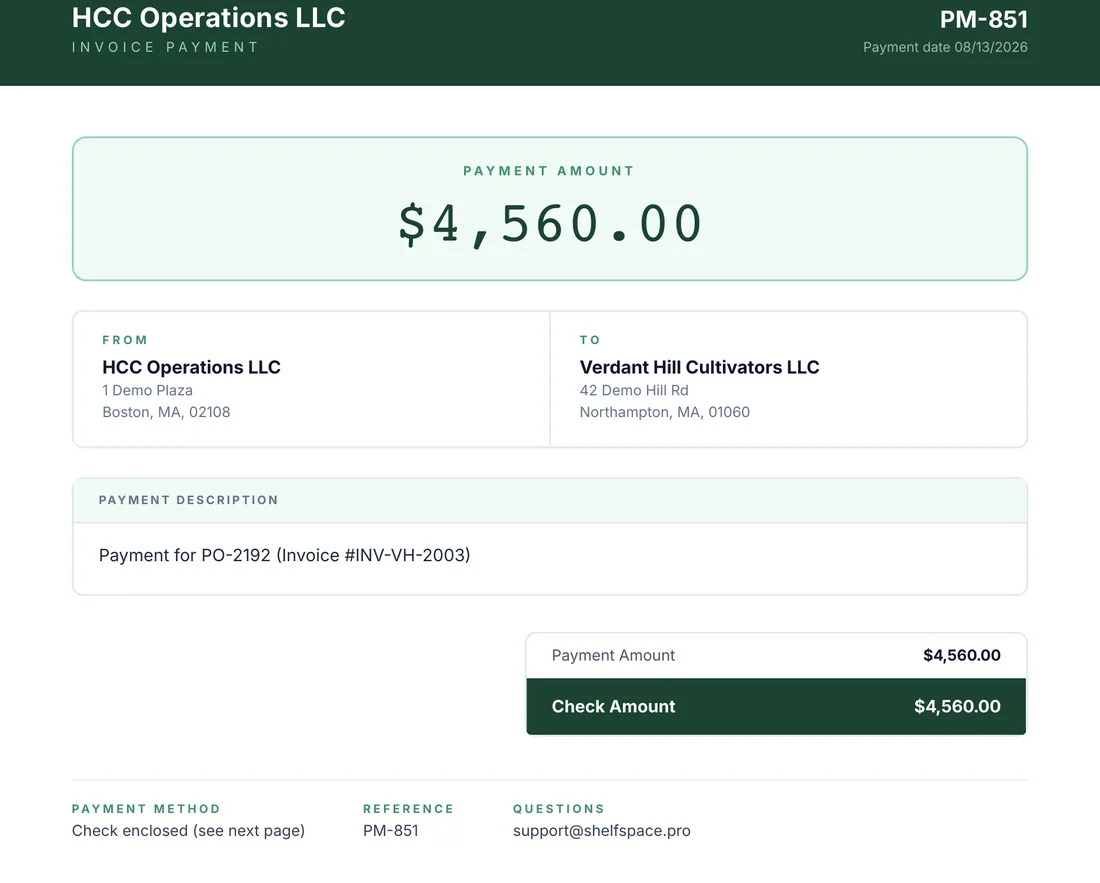Click the 42 Demo Hill Rd address
Viewport: 1100px width, 883px height.
point(634,390)
